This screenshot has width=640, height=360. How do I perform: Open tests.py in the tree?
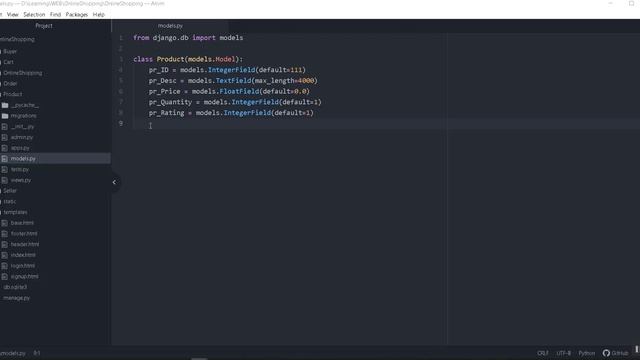(20, 169)
